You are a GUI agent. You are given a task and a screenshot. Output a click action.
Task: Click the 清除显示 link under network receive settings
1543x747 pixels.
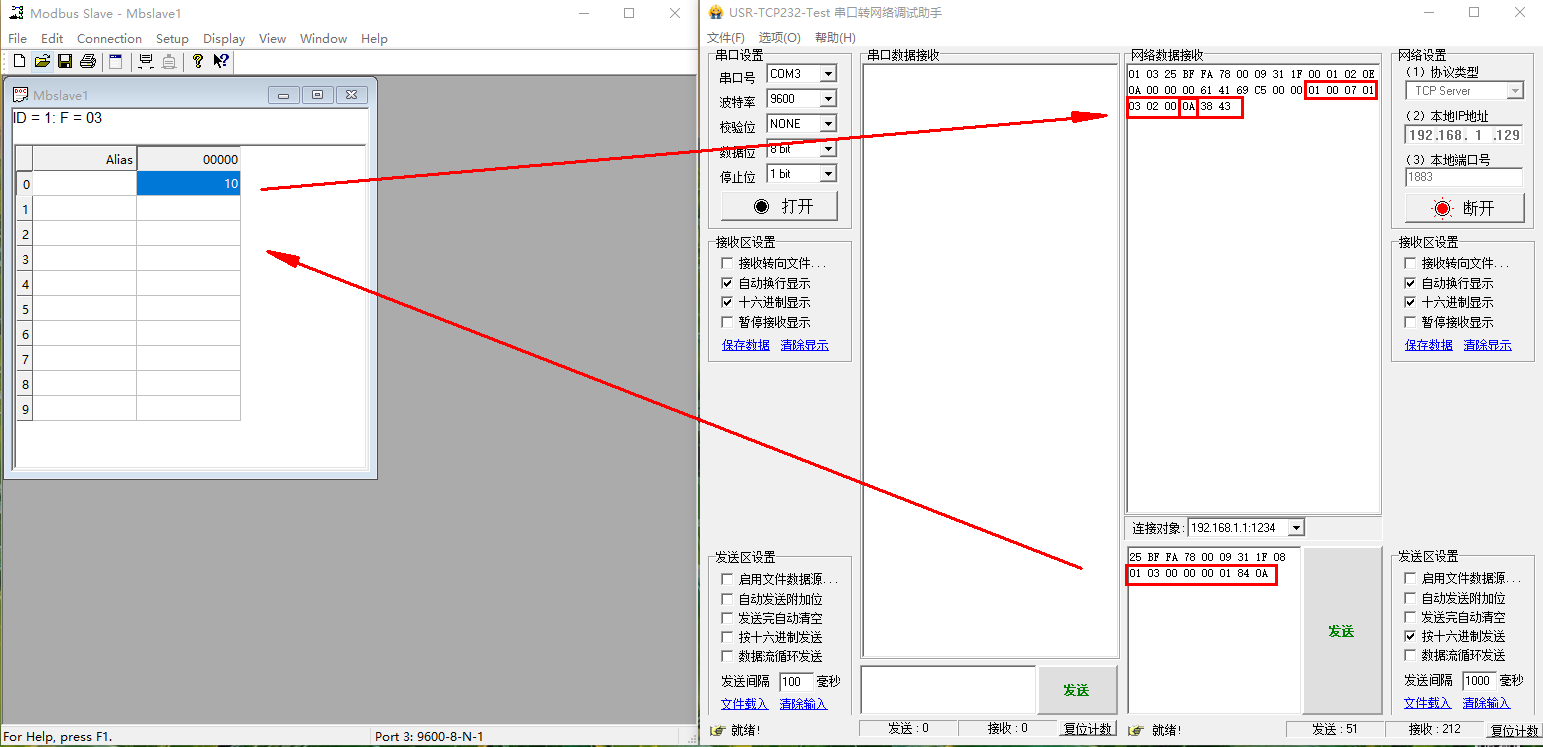click(1487, 345)
